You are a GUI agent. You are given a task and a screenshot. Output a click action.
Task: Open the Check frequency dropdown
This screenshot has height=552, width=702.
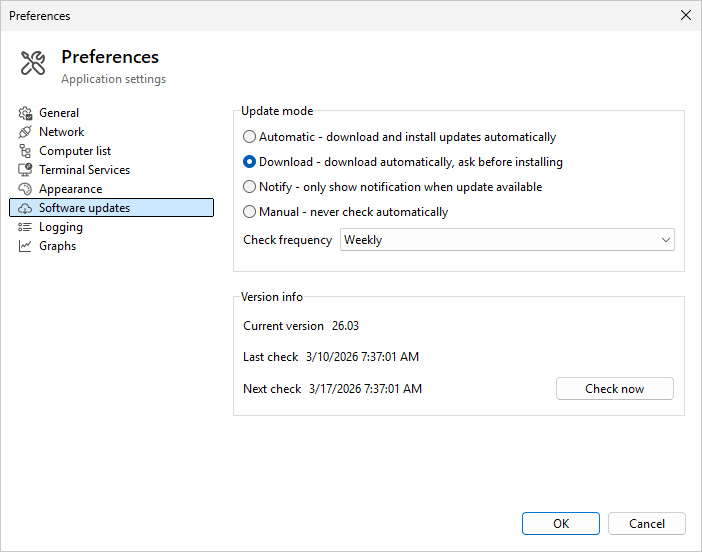[507, 240]
